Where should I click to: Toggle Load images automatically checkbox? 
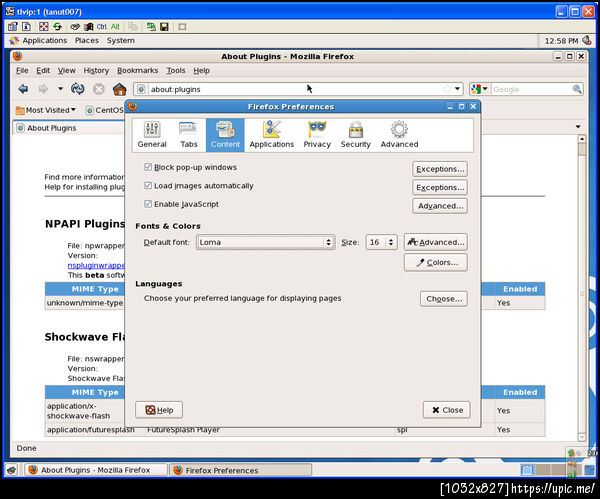[148, 185]
